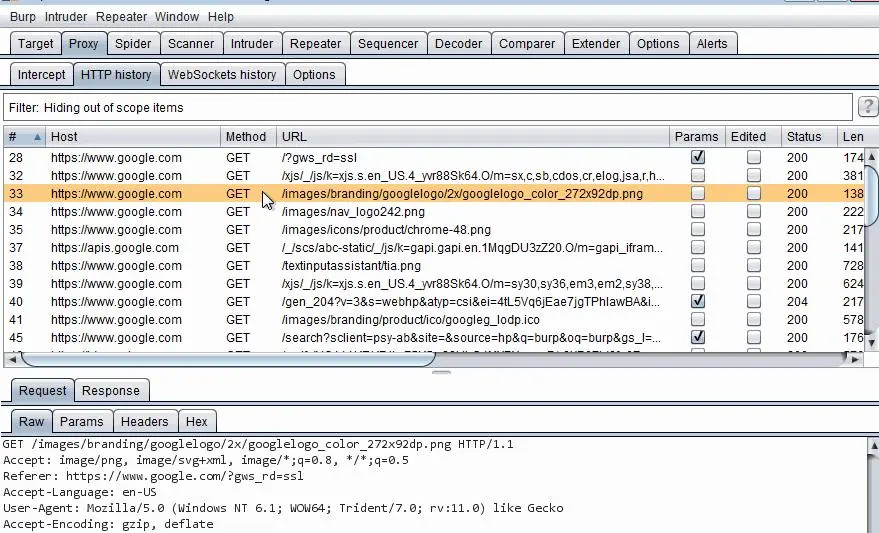Click the table scrollbar down arrow

coord(872,342)
